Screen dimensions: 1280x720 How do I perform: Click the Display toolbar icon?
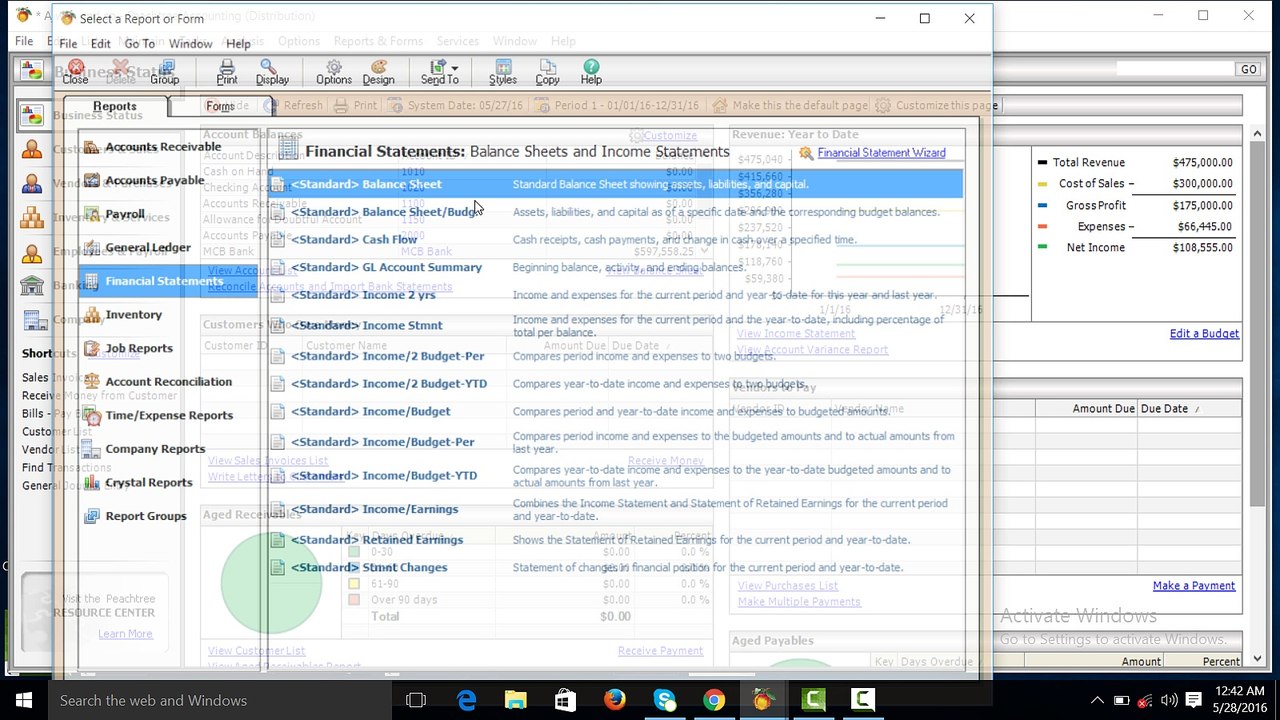click(x=272, y=71)
